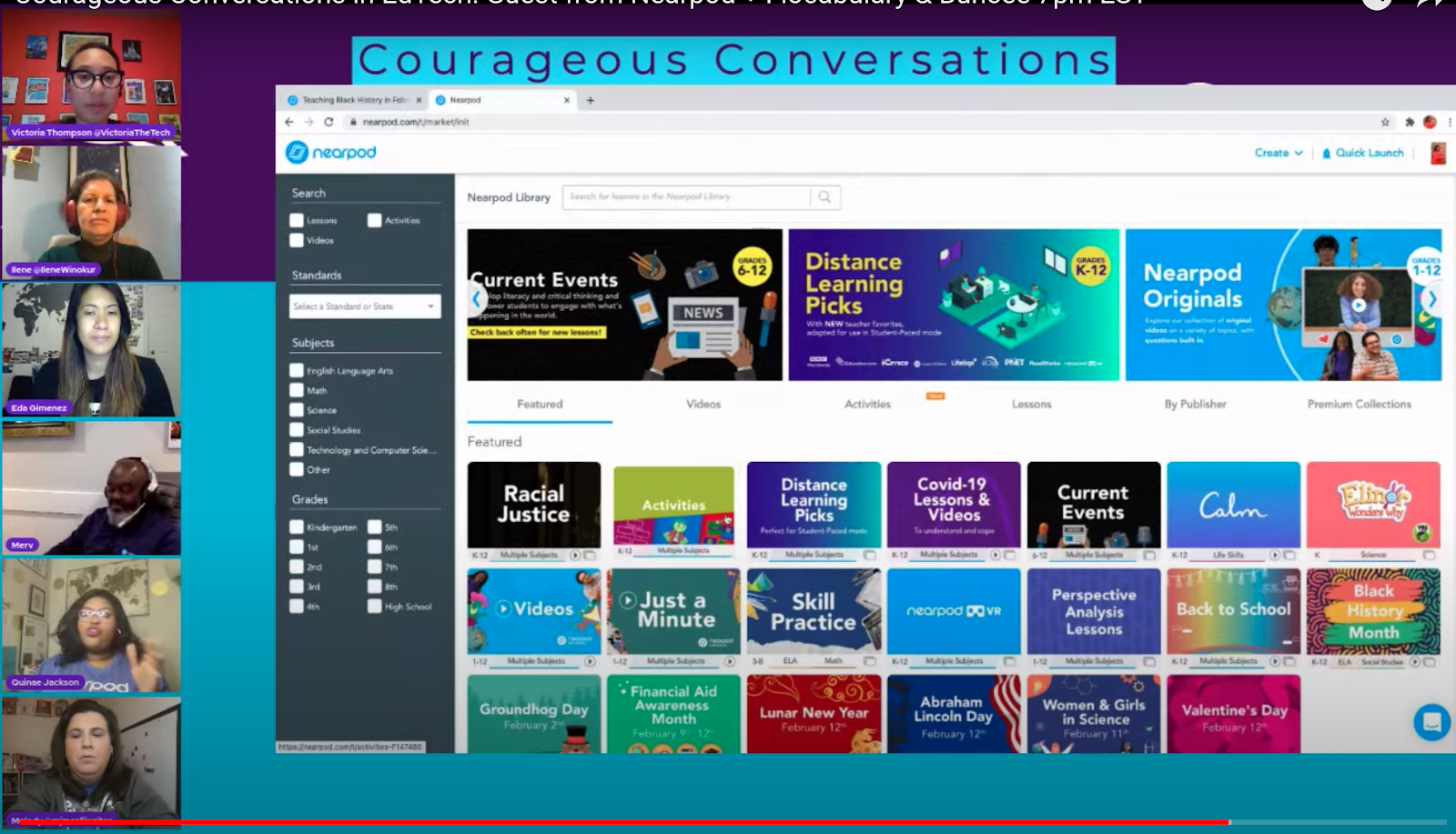Click the Nearpod user profile picture

click(x=1438, y=153)
